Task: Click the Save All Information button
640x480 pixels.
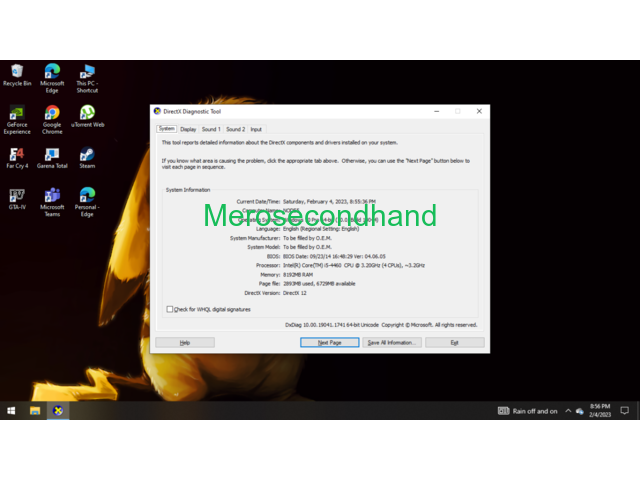Action: (x=391, y=342)
